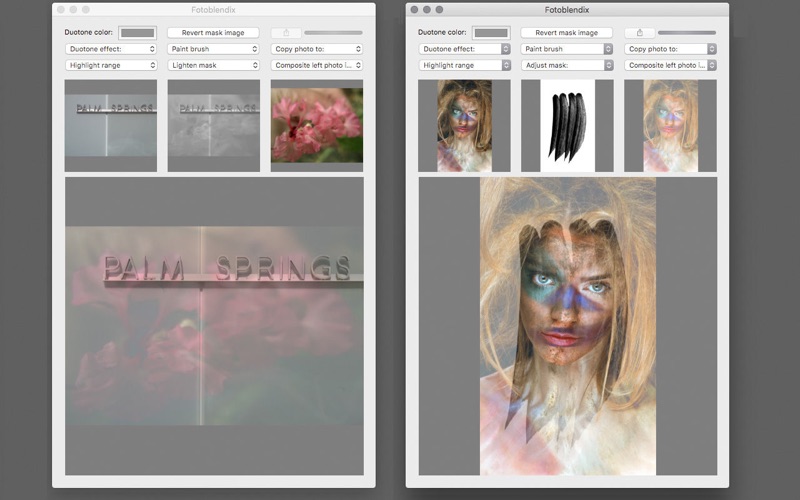
Task: Click the right window Fotoblendix title
Action: coord(567,10)
